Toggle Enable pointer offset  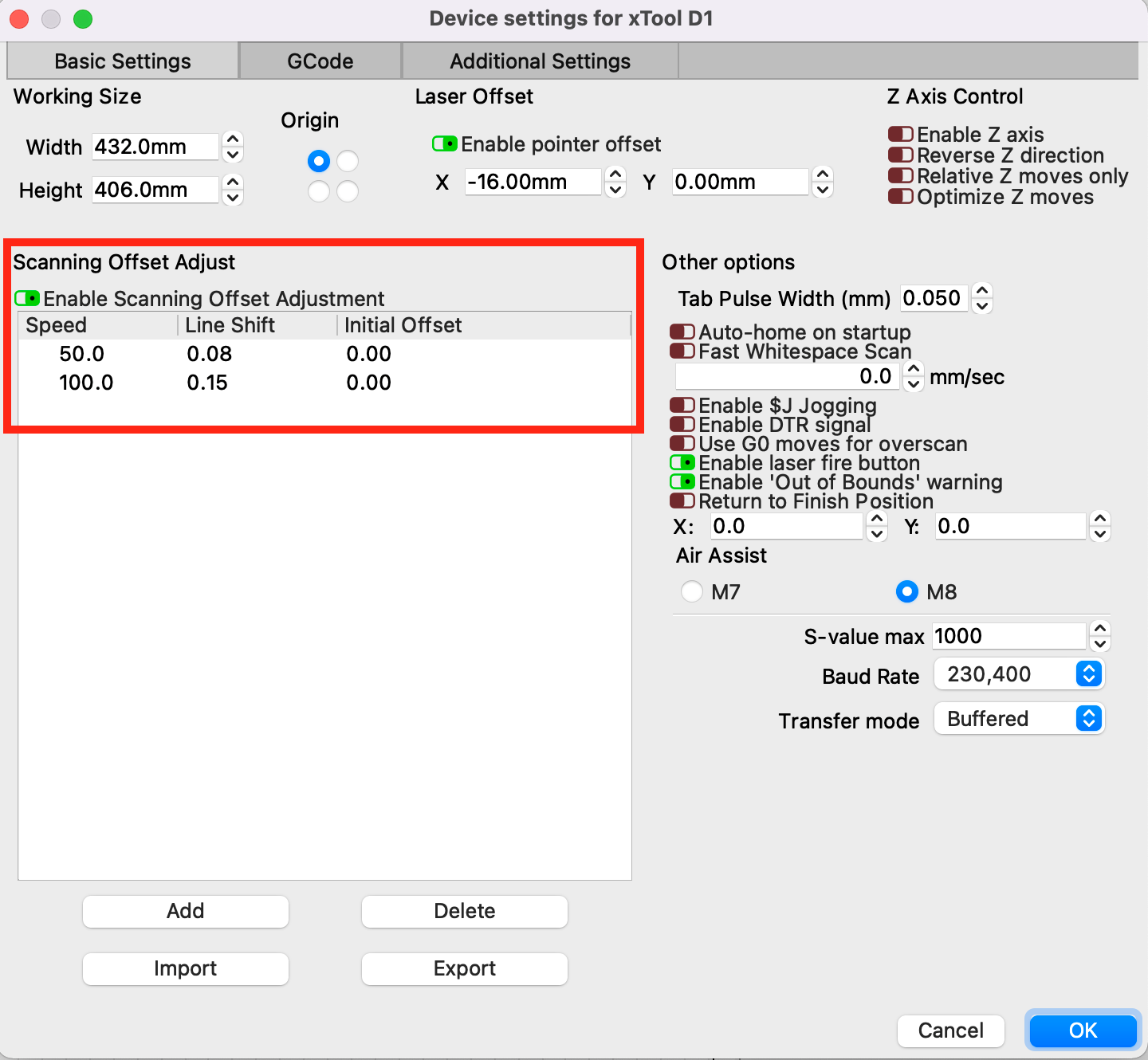pyautogui.click(x=445, y=143)
